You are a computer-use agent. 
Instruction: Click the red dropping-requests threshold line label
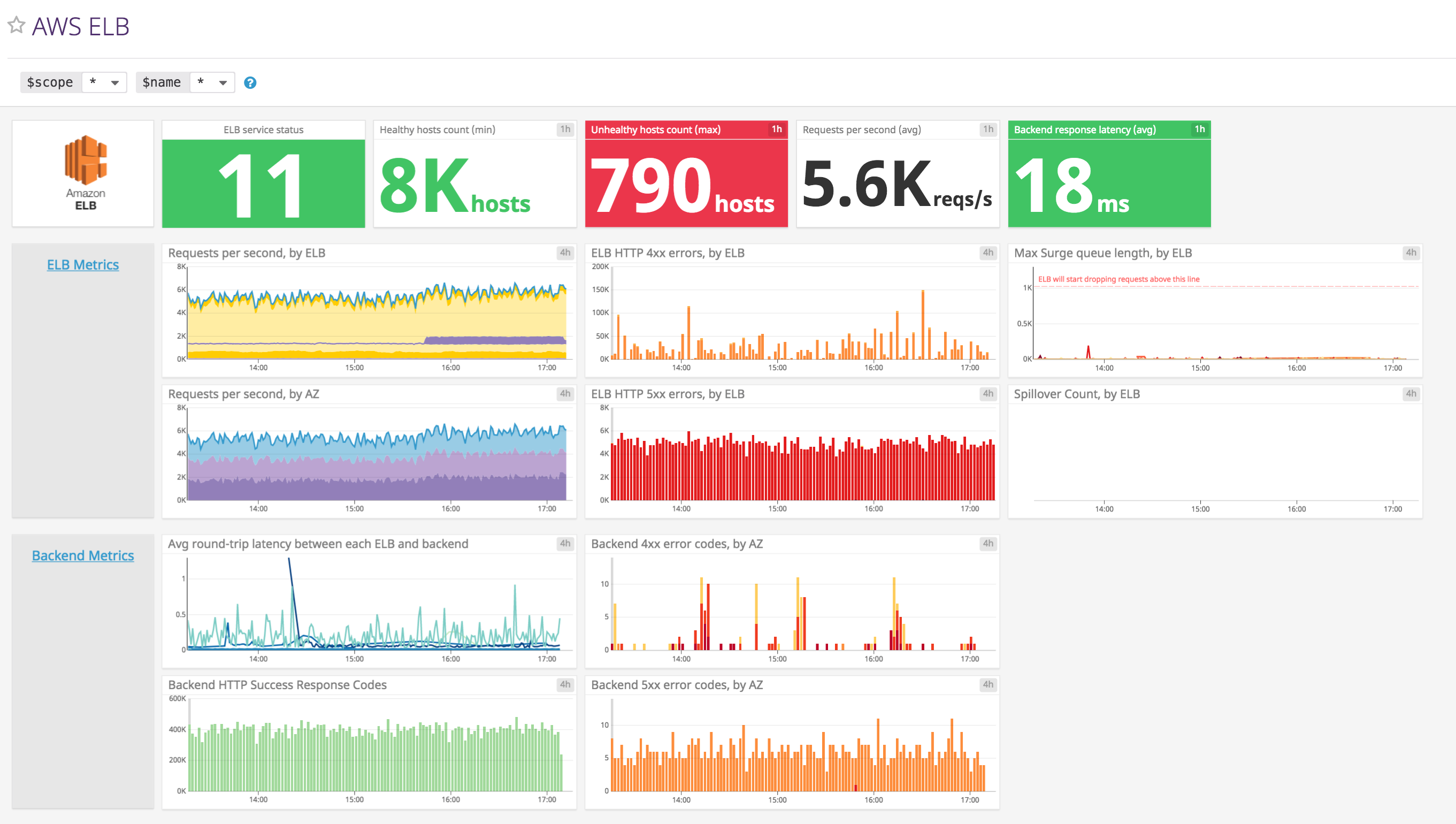point(1119,278)
